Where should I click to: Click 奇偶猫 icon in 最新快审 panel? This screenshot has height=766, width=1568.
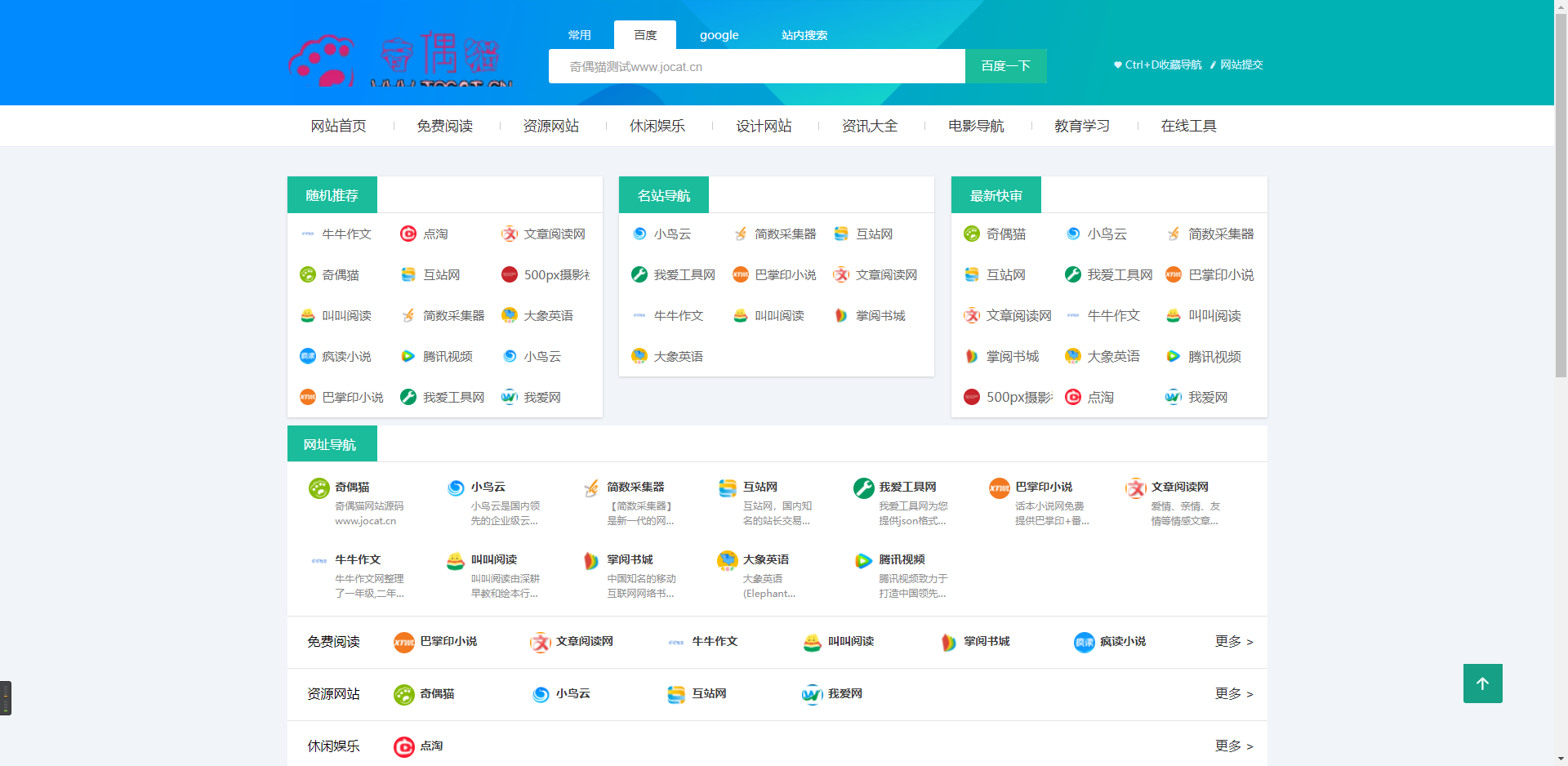coord(972,234)
